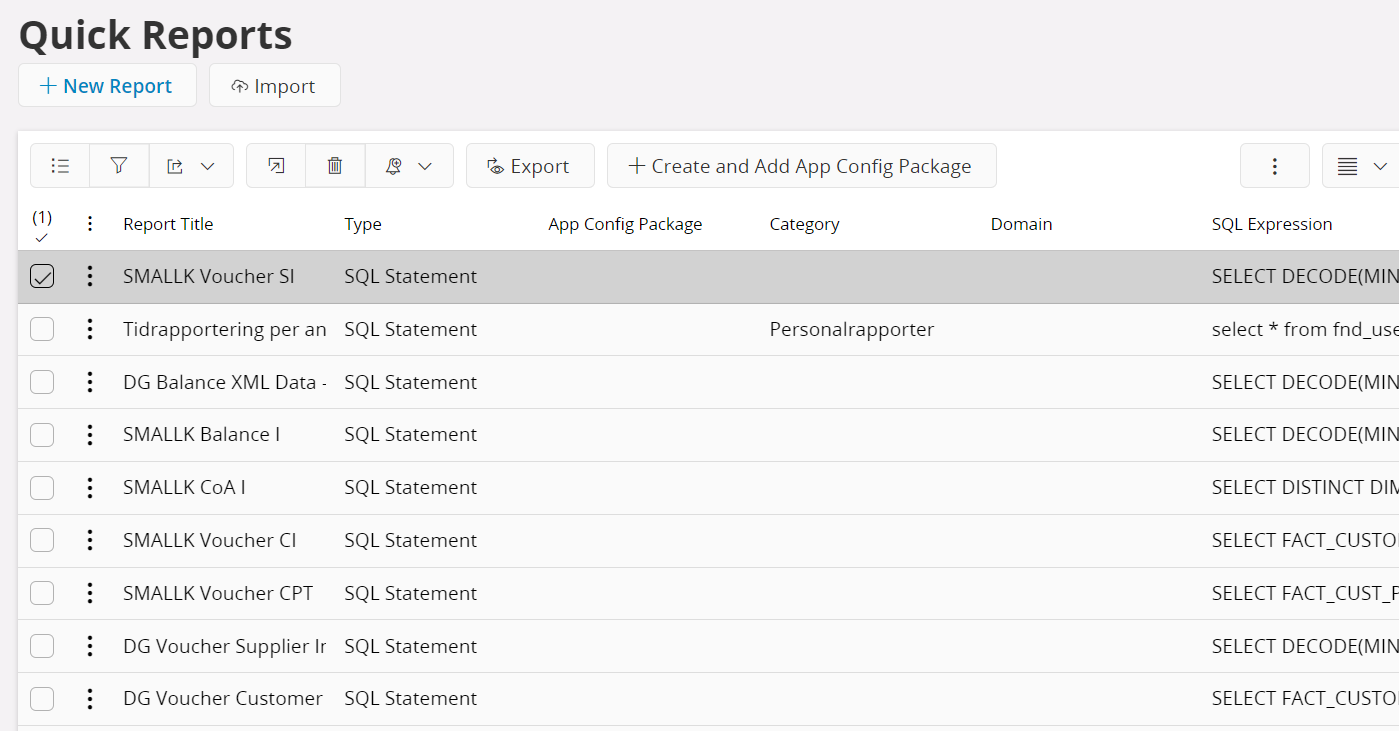
Task: Open the kebab menu icon on the right
Action: pos(1274,165)
